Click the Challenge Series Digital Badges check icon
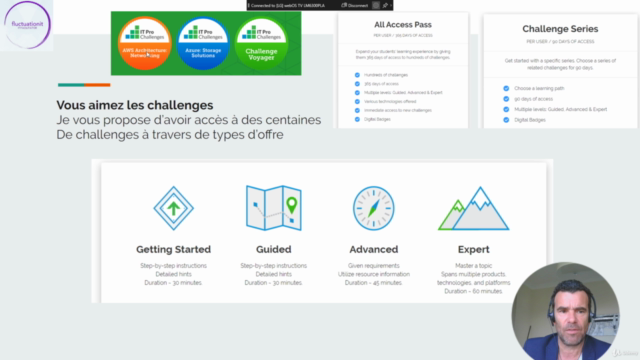This screenshot has width=640, height=360. coord(506,120)
